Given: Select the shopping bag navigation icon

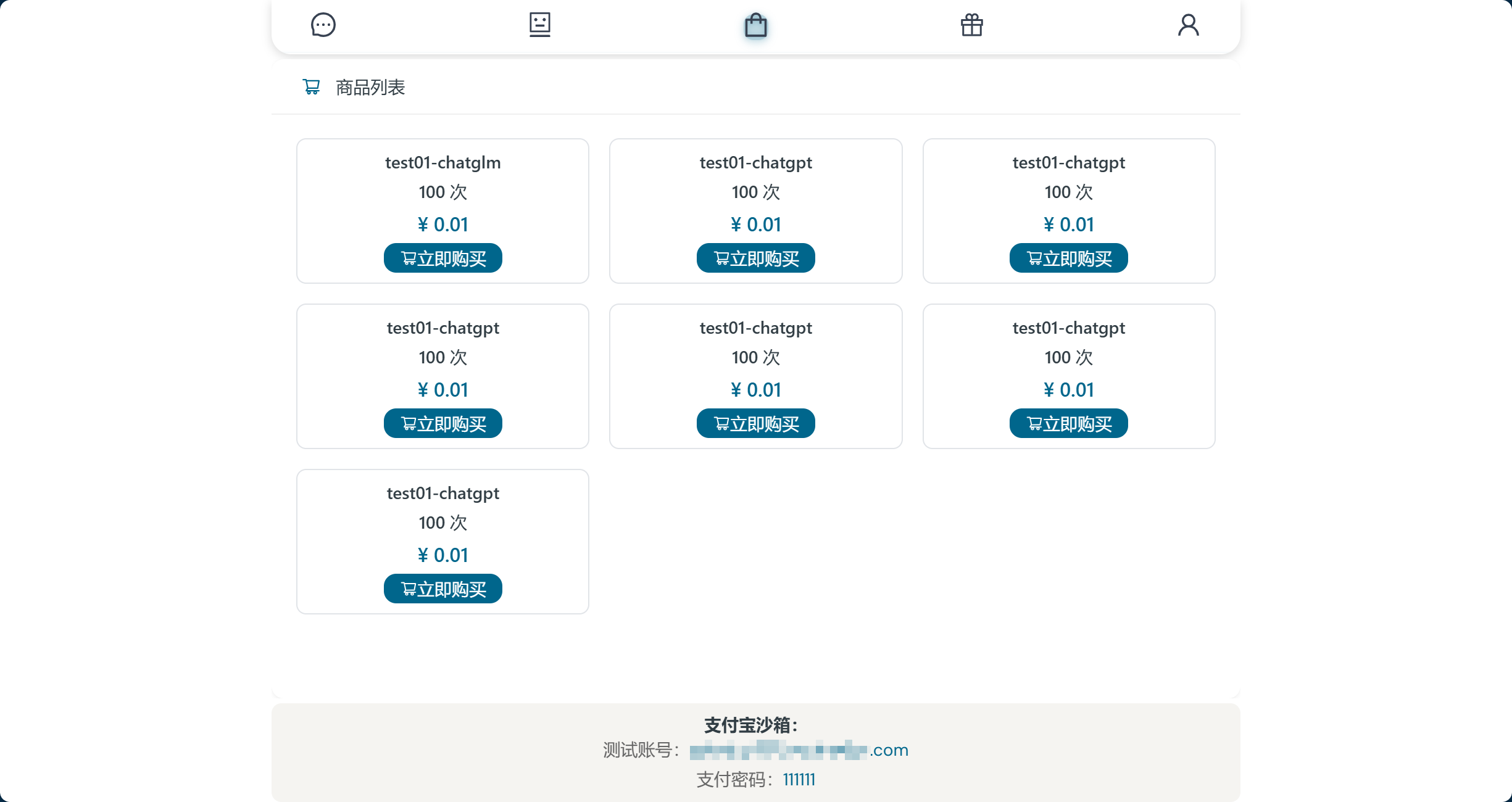Looking at the screenshot, I should click(755, 26).
